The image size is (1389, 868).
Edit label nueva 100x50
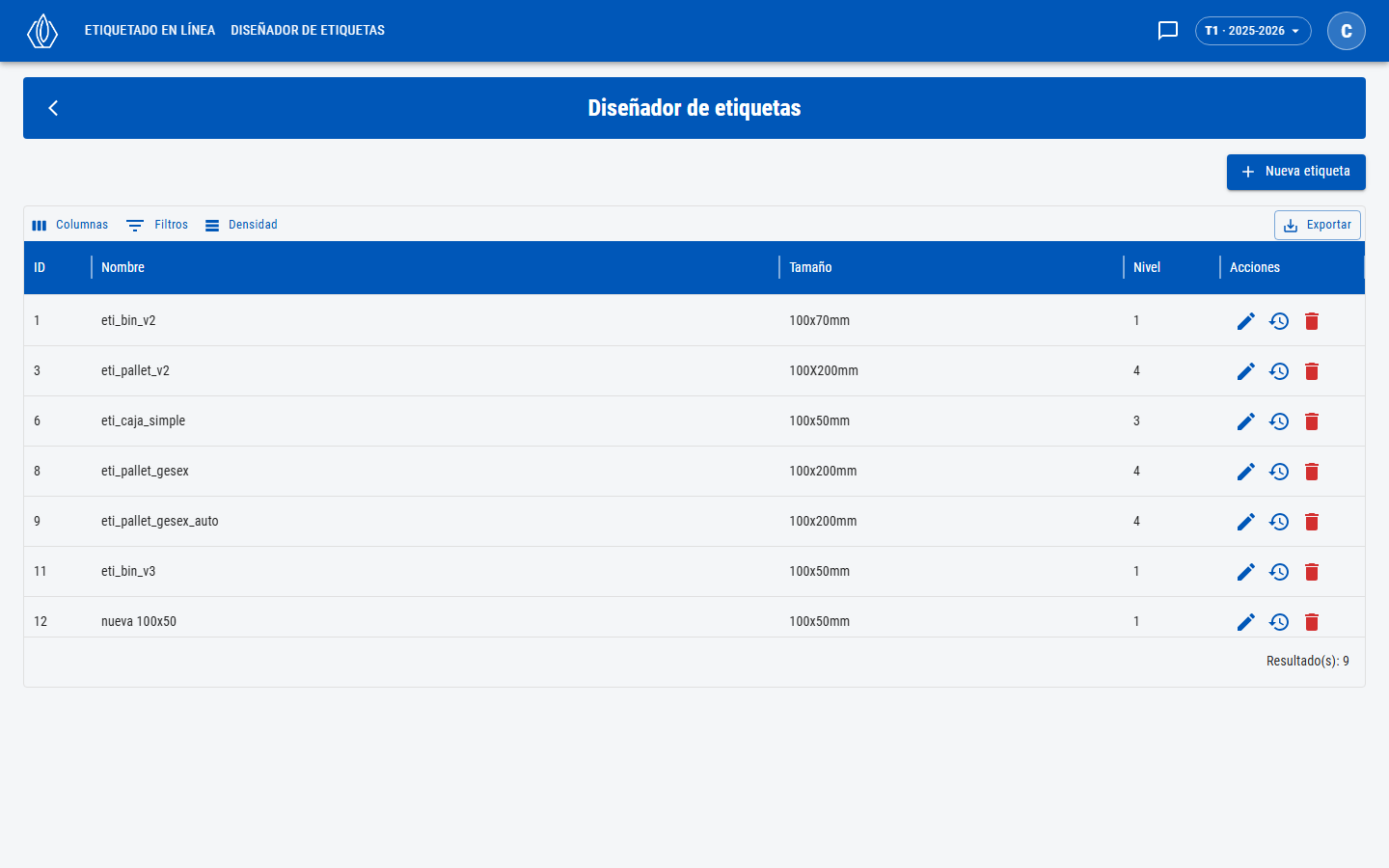[x=1246, y=622]
